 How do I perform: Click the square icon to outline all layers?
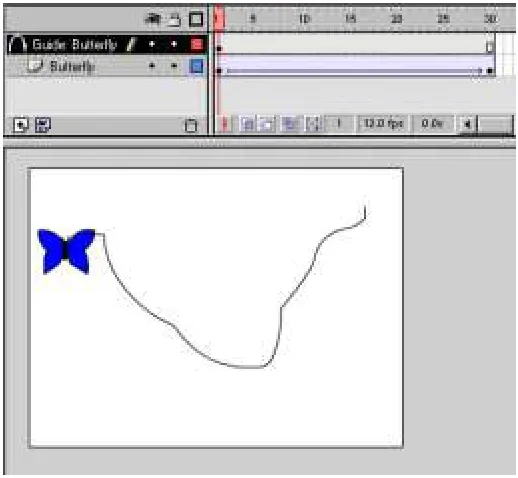[196, 19]
